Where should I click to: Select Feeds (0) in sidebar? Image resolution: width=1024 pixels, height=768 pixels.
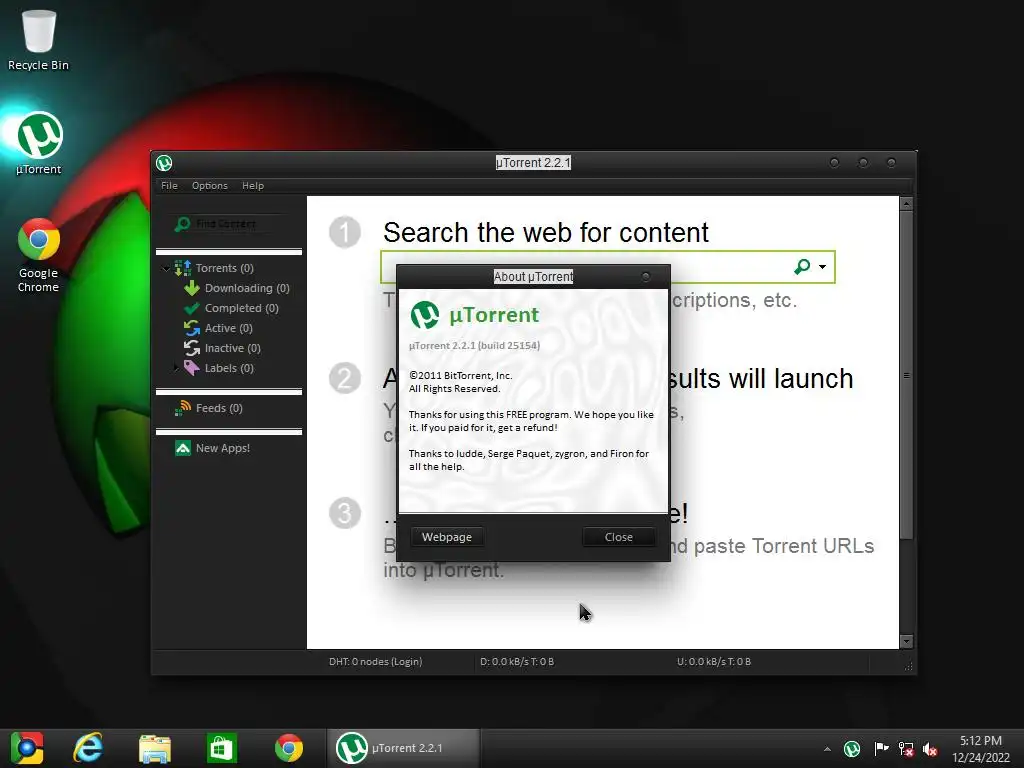[219, 408]
